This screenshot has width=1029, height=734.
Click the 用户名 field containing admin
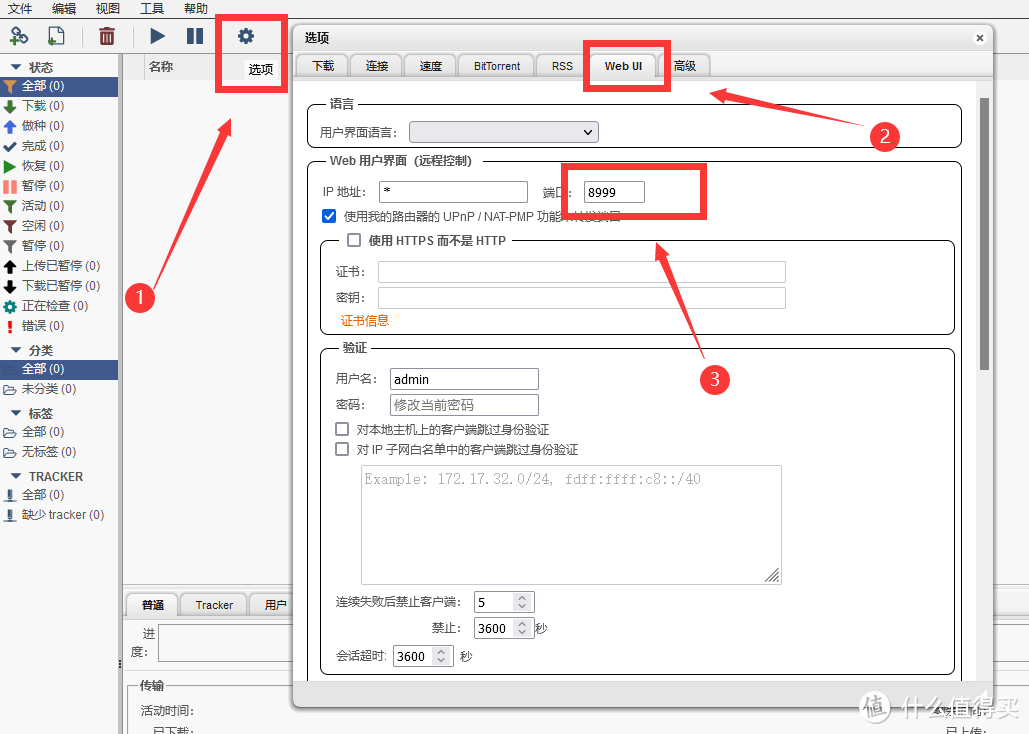tap(464, 379)
